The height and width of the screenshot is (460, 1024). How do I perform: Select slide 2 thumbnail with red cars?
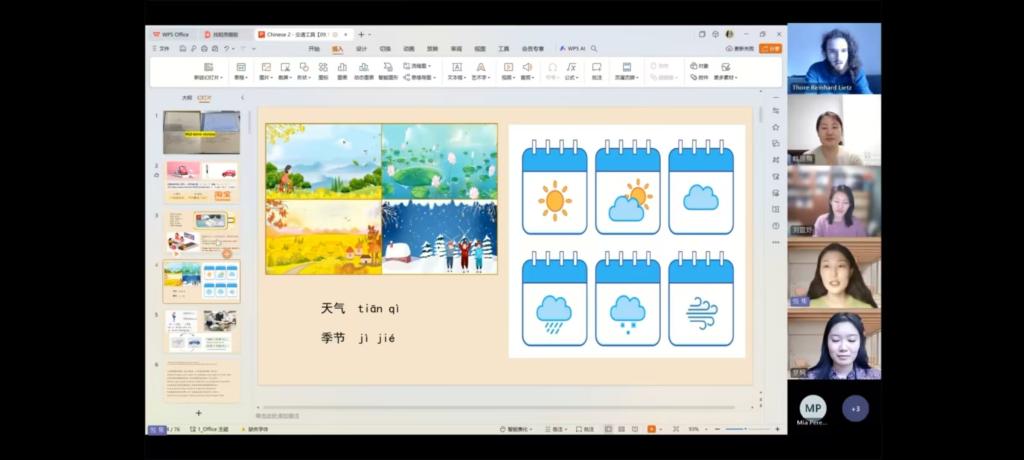pos(201,182)
